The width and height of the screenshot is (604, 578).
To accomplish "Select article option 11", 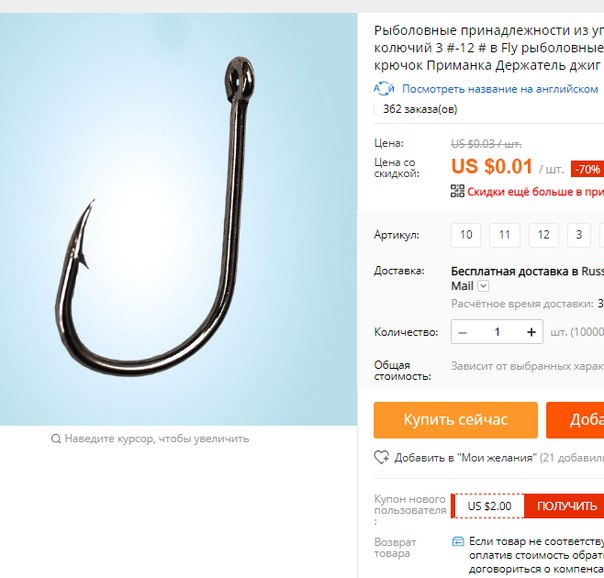I will coord(505,235).
